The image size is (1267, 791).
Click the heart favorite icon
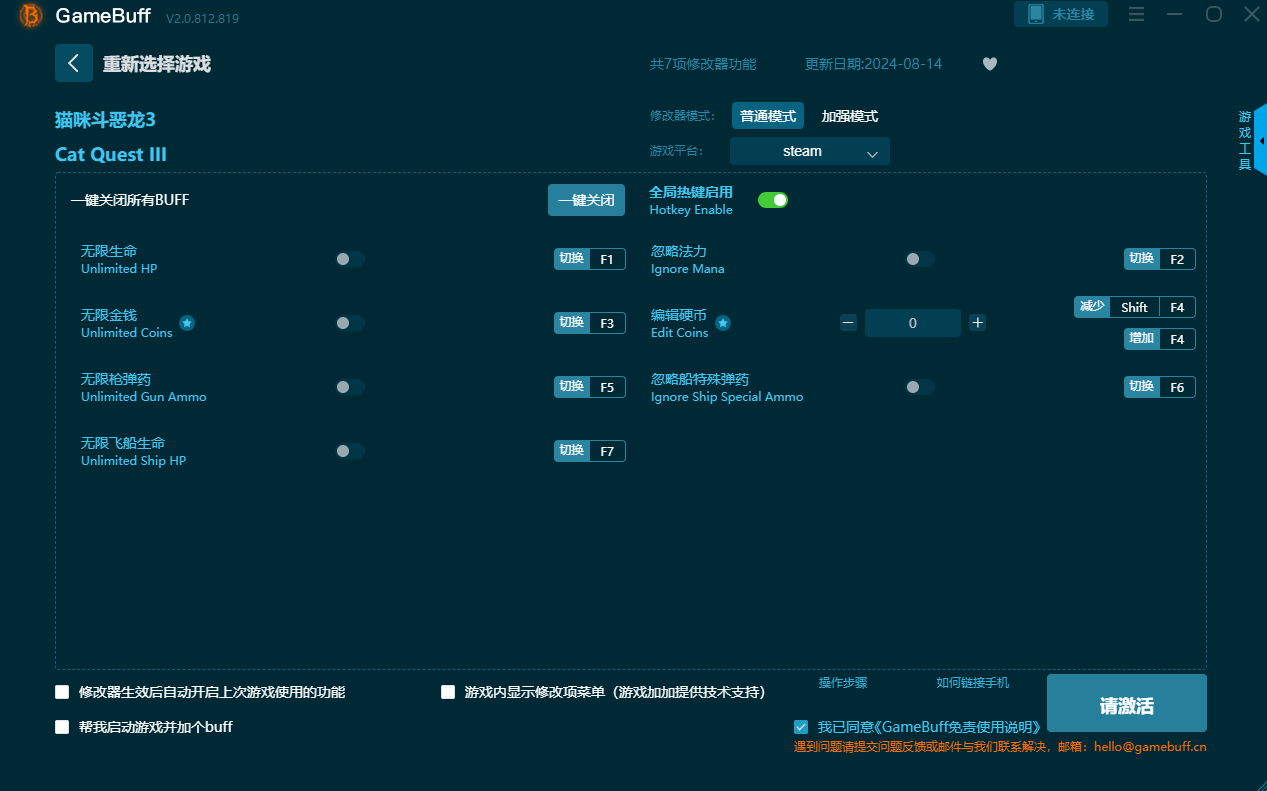click(x=990, y=64)
